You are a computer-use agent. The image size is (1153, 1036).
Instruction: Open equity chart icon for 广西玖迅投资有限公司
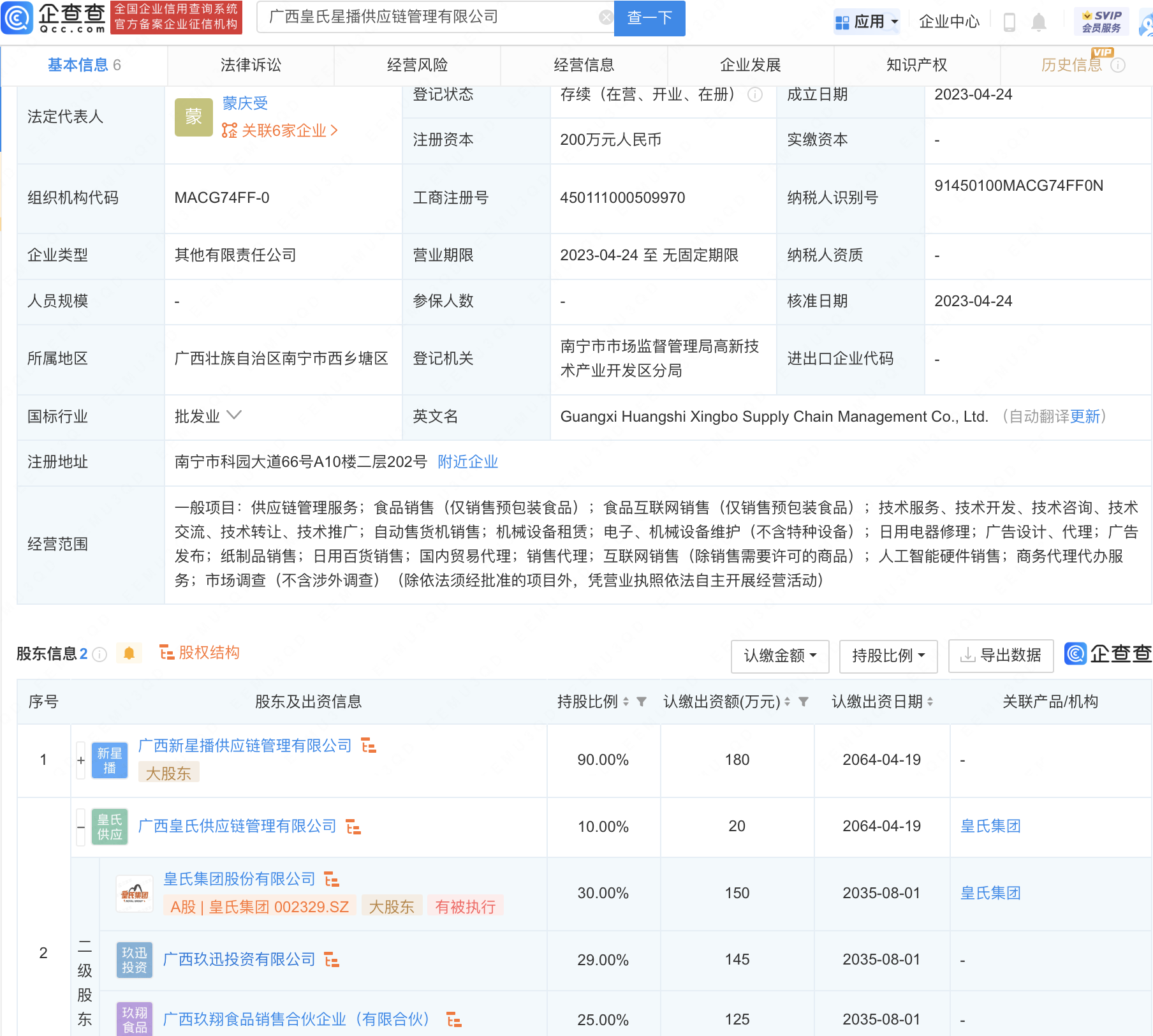[x=332, y=959]
